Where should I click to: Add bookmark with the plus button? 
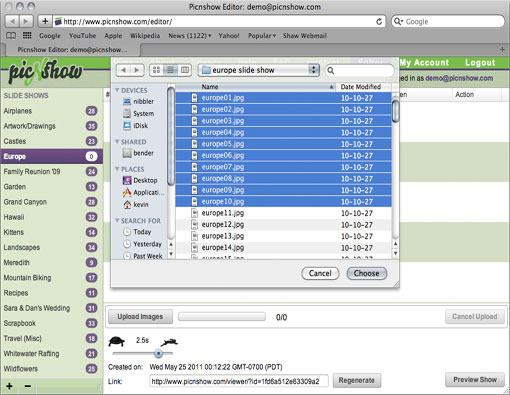(45, 22)
